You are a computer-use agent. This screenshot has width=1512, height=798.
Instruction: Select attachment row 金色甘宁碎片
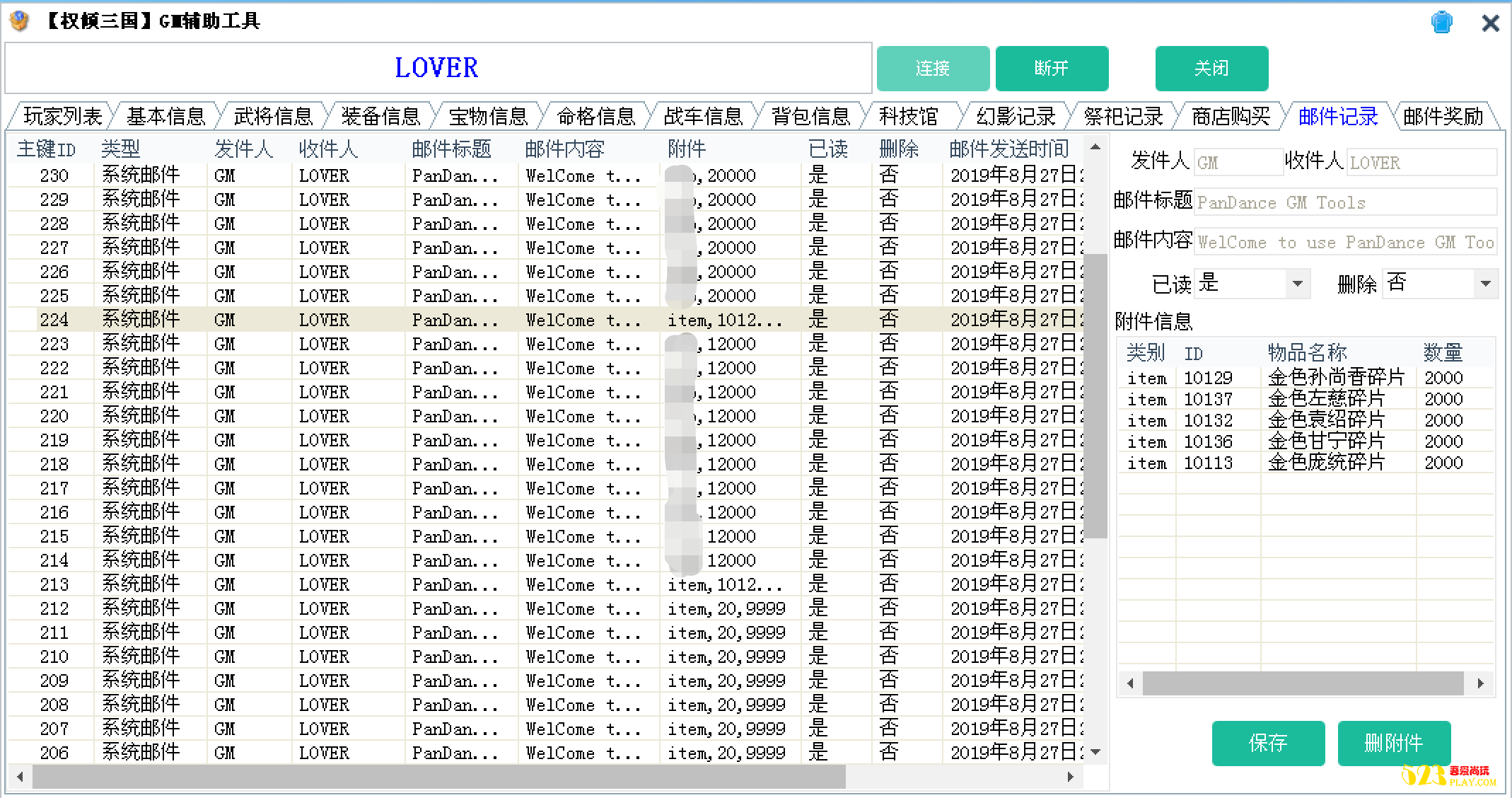coord(1307,441)
